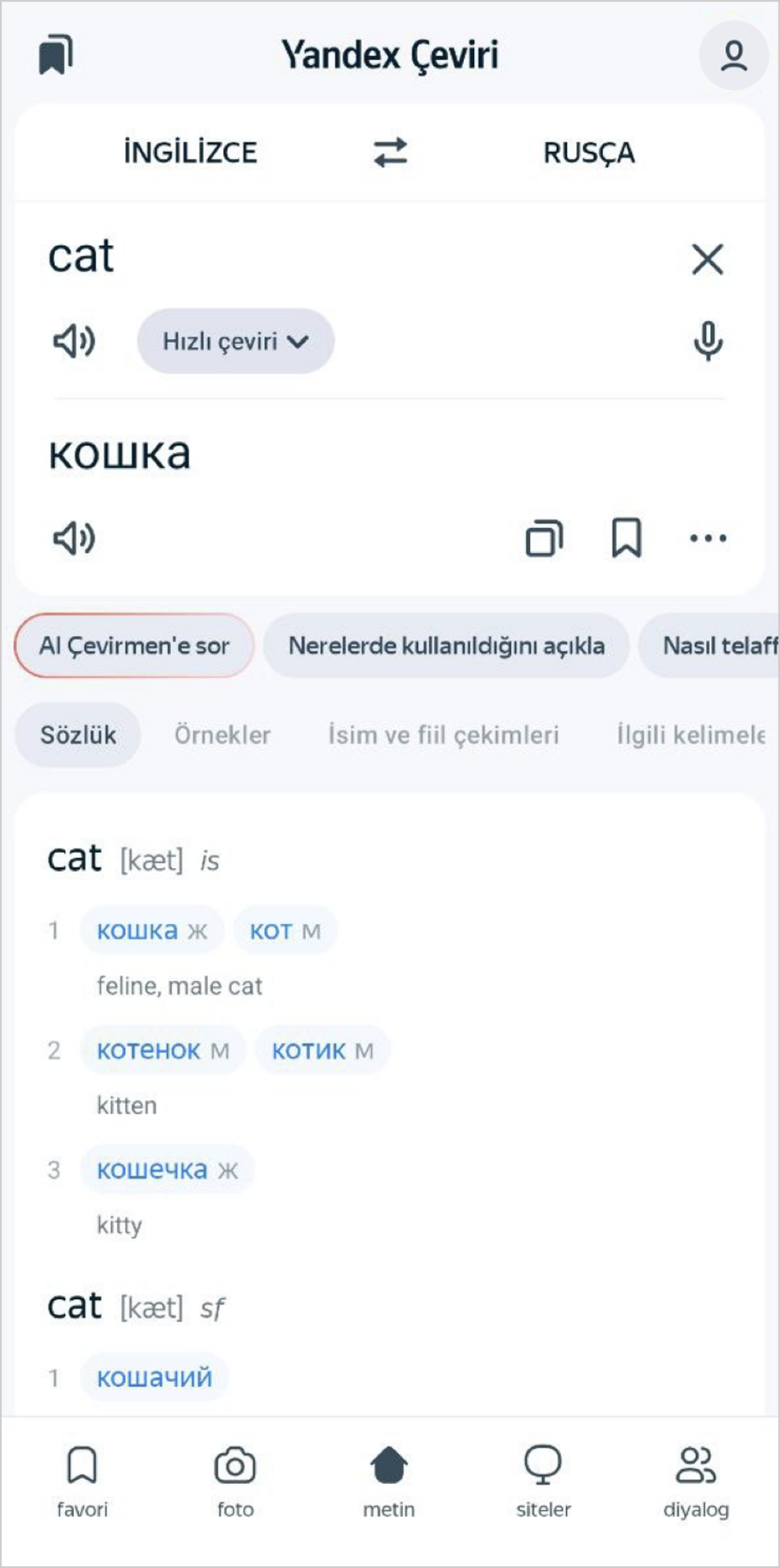Open saved collections bookmark icon in header
Image resolution: width=780 pixels, height=1568 pixels.
pos(56,55)
